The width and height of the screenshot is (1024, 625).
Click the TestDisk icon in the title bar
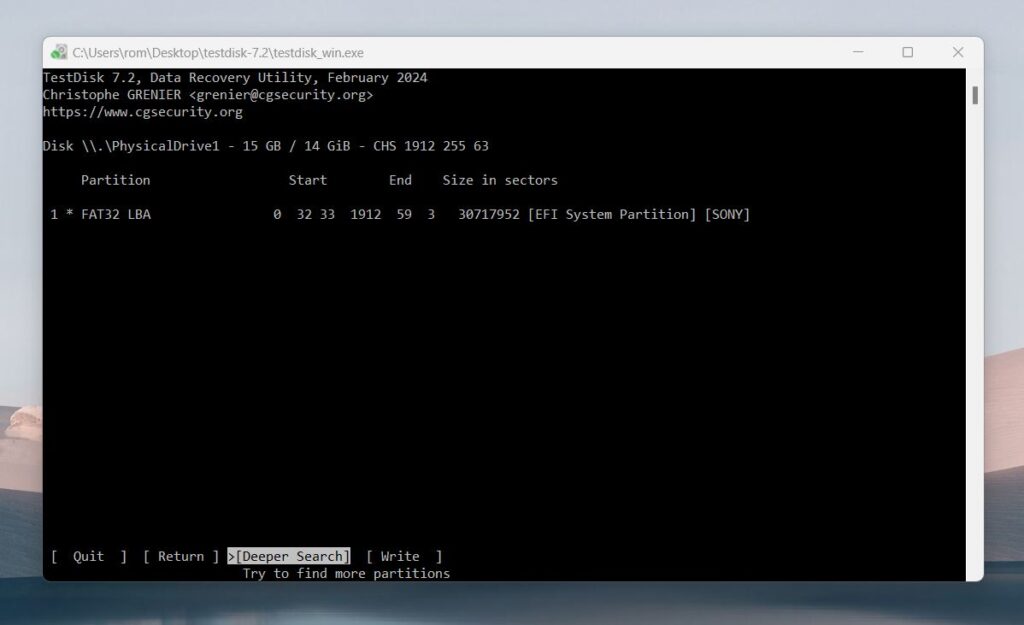(59, 52)
